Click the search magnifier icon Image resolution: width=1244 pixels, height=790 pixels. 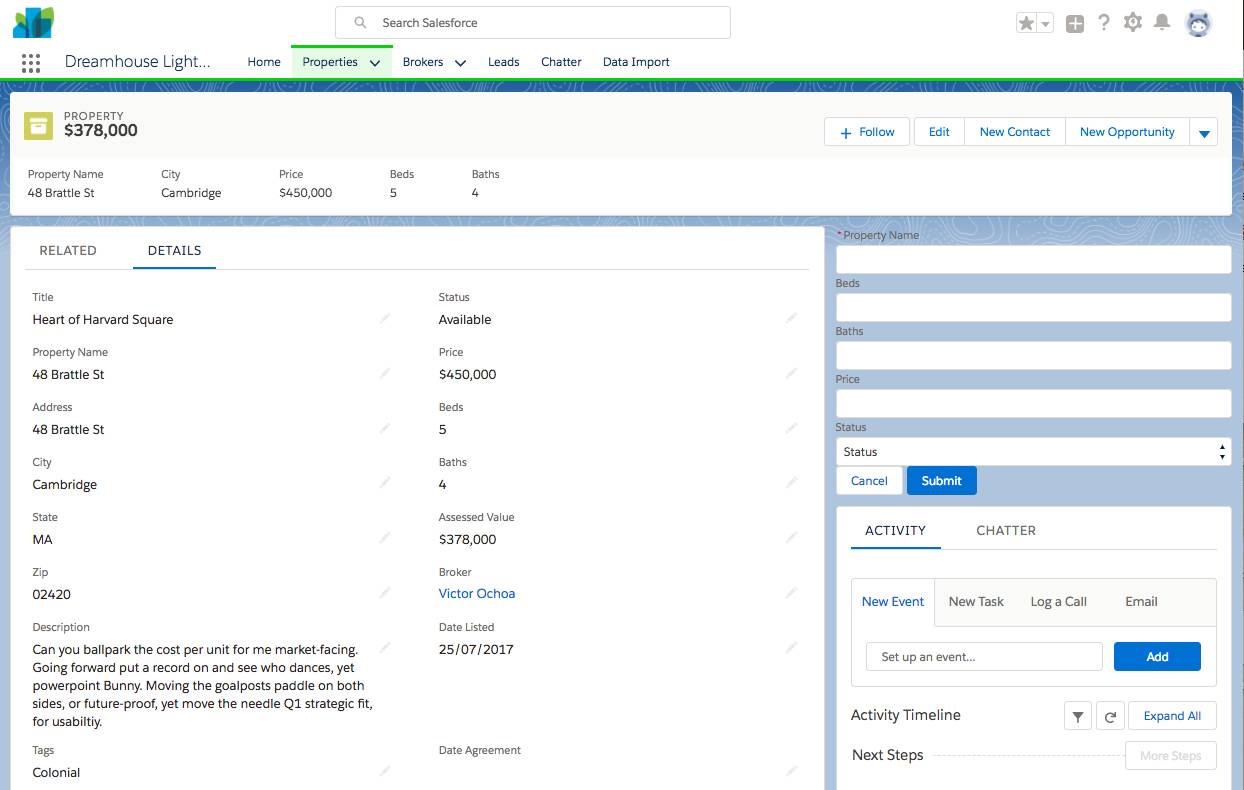(361, 22)
